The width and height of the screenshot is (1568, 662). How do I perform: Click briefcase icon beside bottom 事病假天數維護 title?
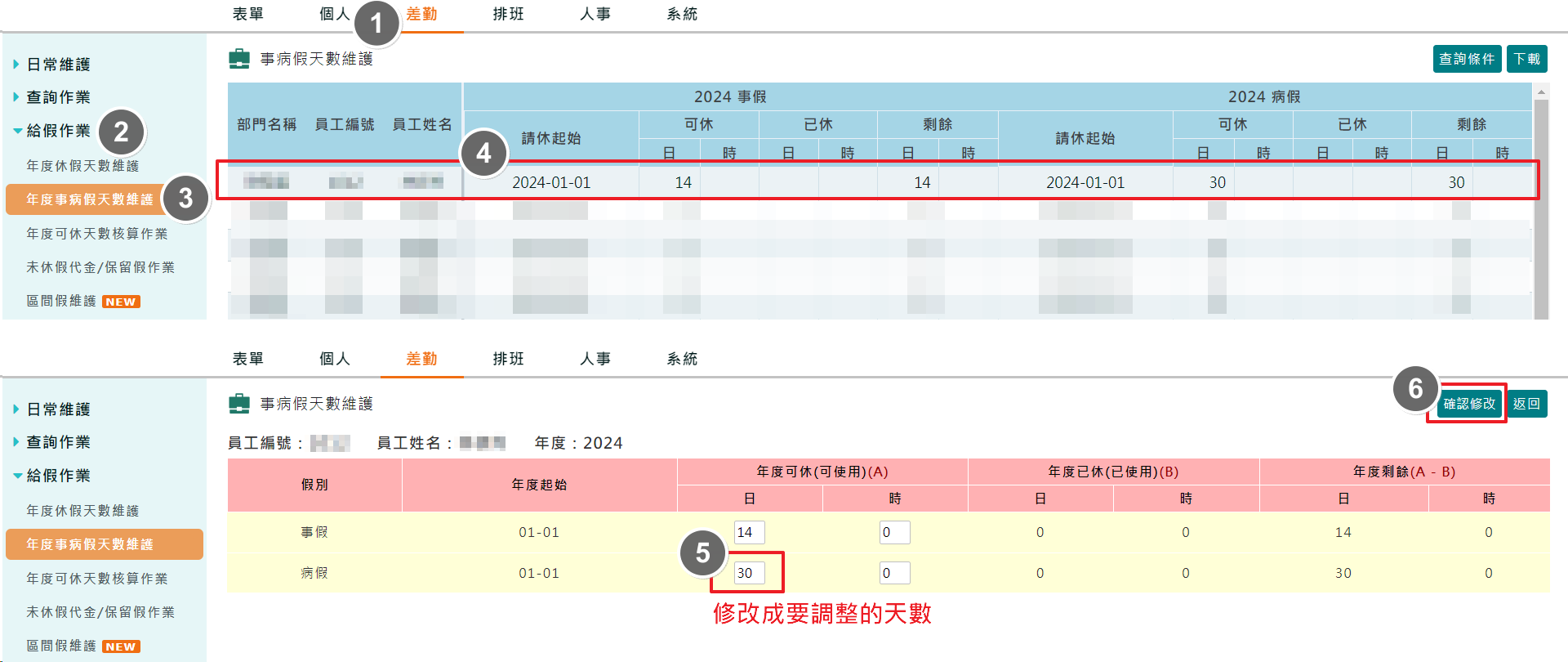pyautogui.click(x=239, y=404)
